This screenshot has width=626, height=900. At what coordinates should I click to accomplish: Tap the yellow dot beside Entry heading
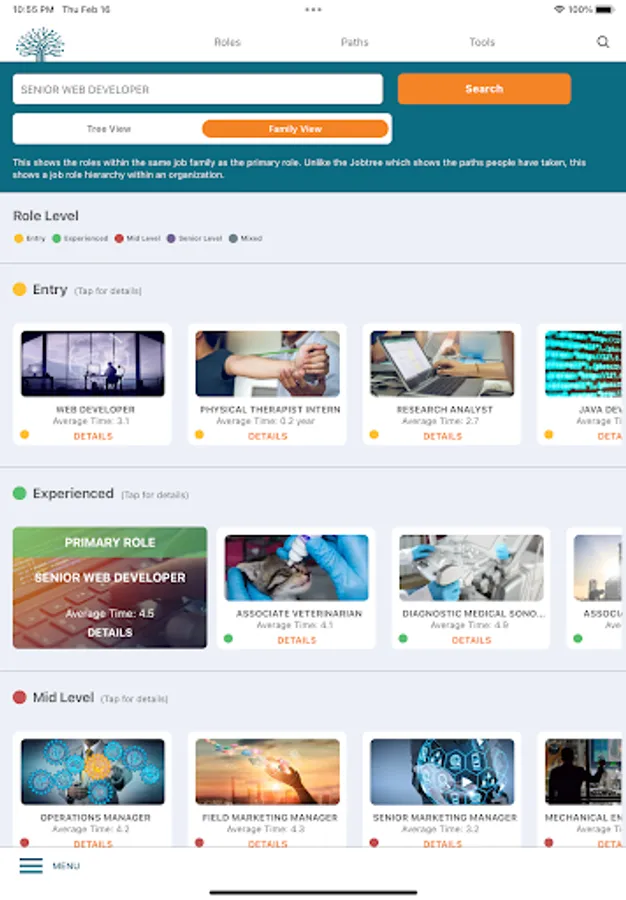tap(20, 289)
